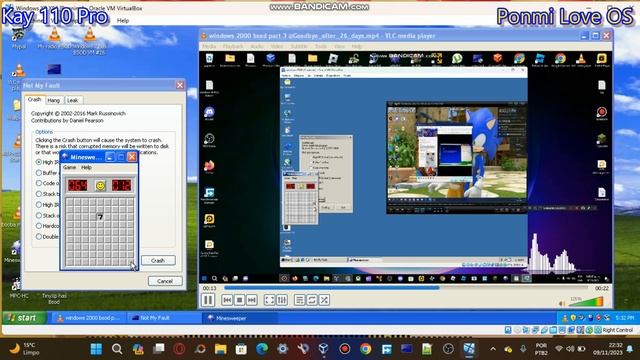Switch to Minesweeper taskbar item
The height and width of the screenshot is (360, 640).
pos(240,318)
